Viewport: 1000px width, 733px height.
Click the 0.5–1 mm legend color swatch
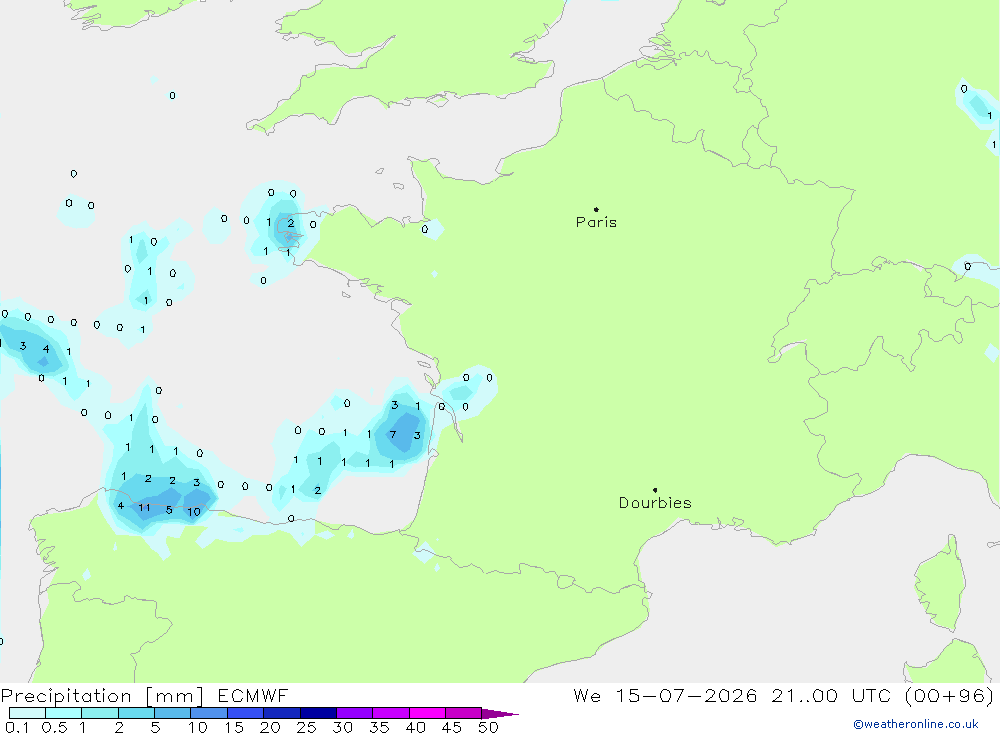[x=63, y=713]
